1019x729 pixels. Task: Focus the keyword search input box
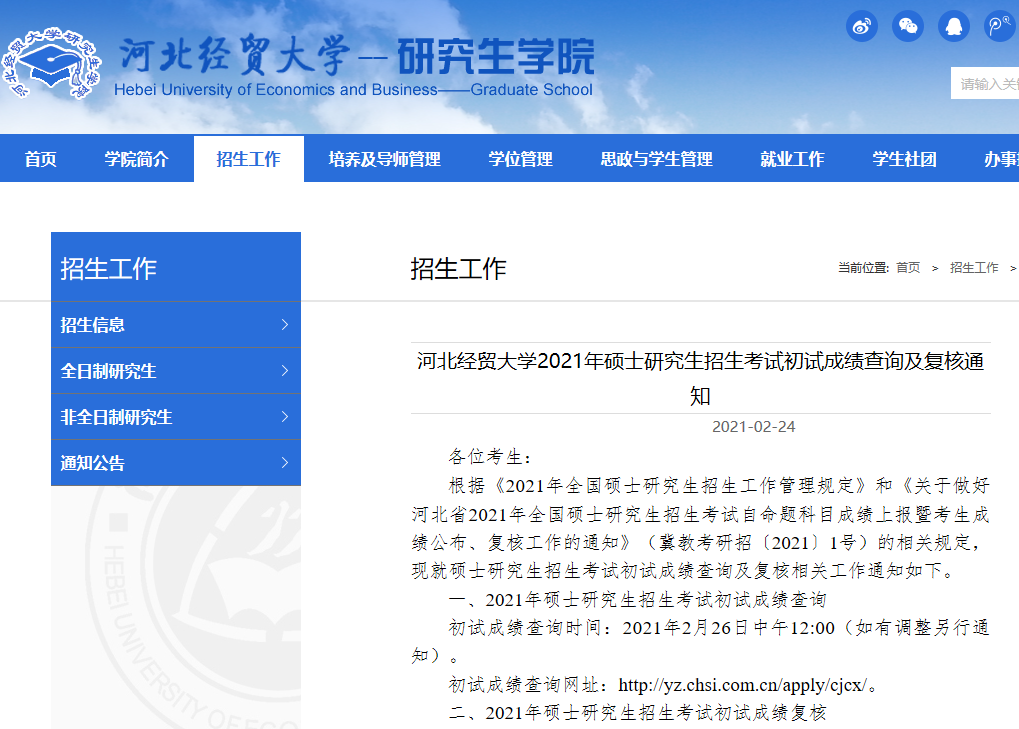point(985,84)
